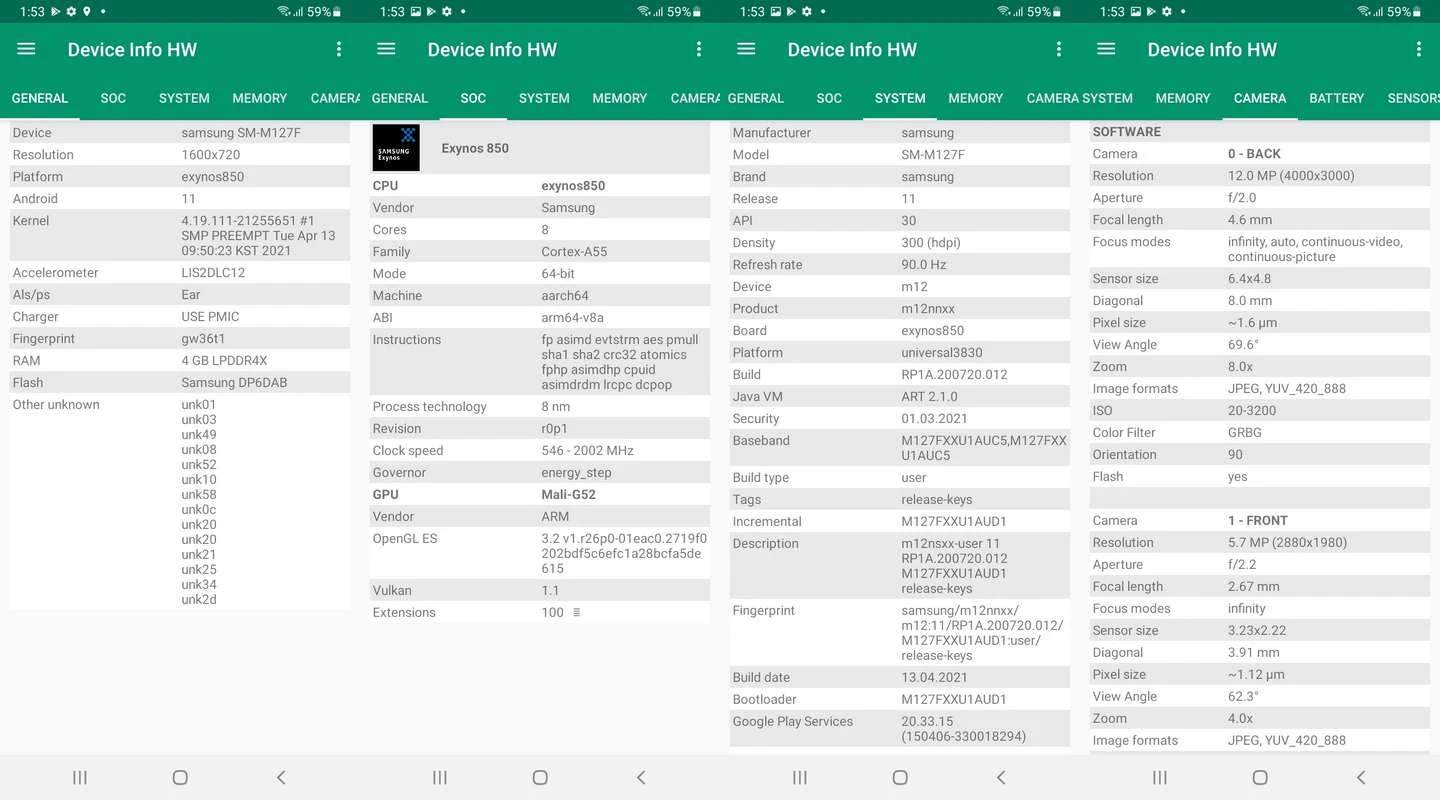The image size is (1440, 800).
Task: Tap back navigation arrow below camera details screen
Action: click(1360, 777)
